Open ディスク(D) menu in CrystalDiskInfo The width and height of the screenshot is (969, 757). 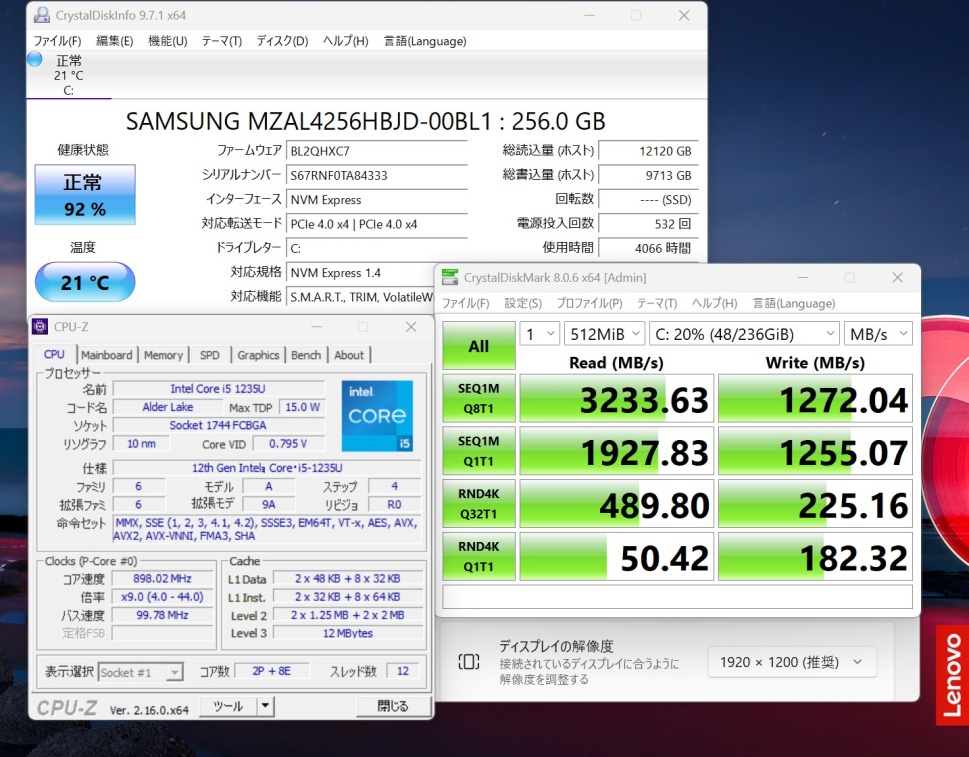tap(282, 41)
